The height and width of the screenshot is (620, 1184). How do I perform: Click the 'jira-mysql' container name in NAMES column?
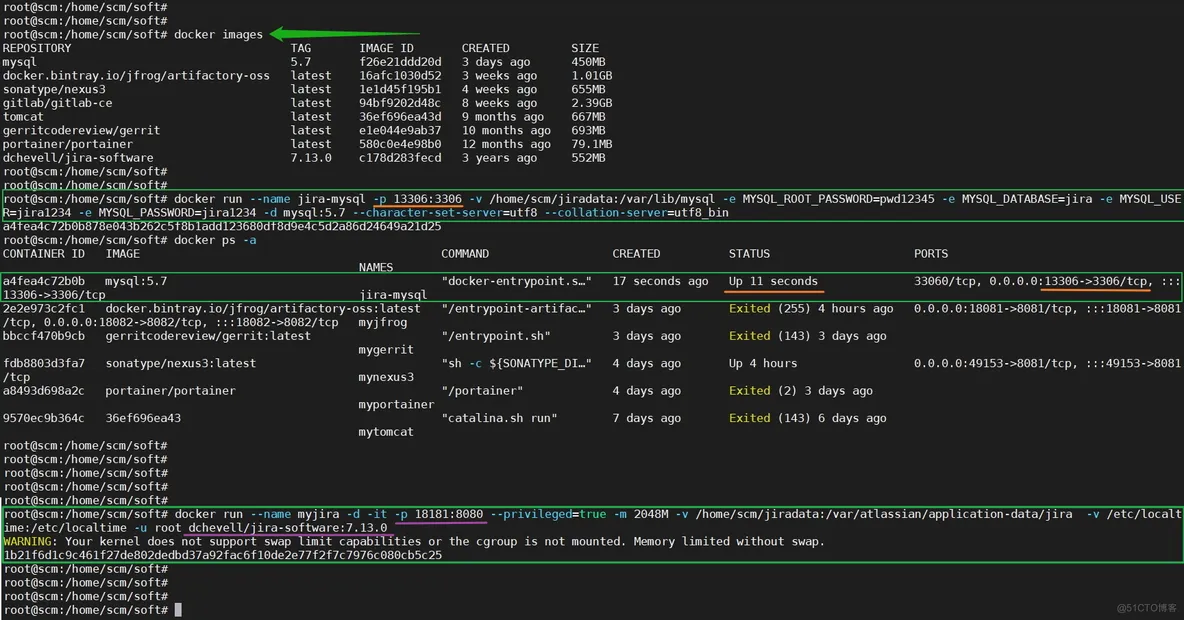(393, 295)
